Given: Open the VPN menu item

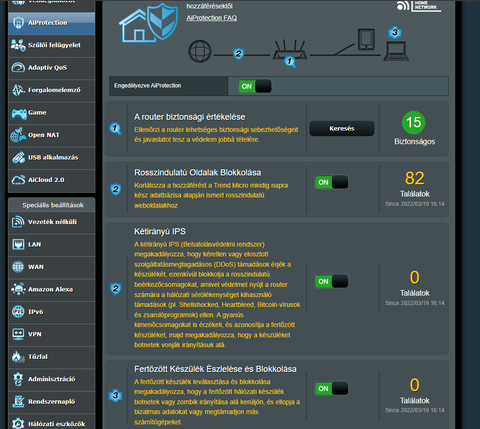Looking at the screenshot, I should tap(52, 334).
